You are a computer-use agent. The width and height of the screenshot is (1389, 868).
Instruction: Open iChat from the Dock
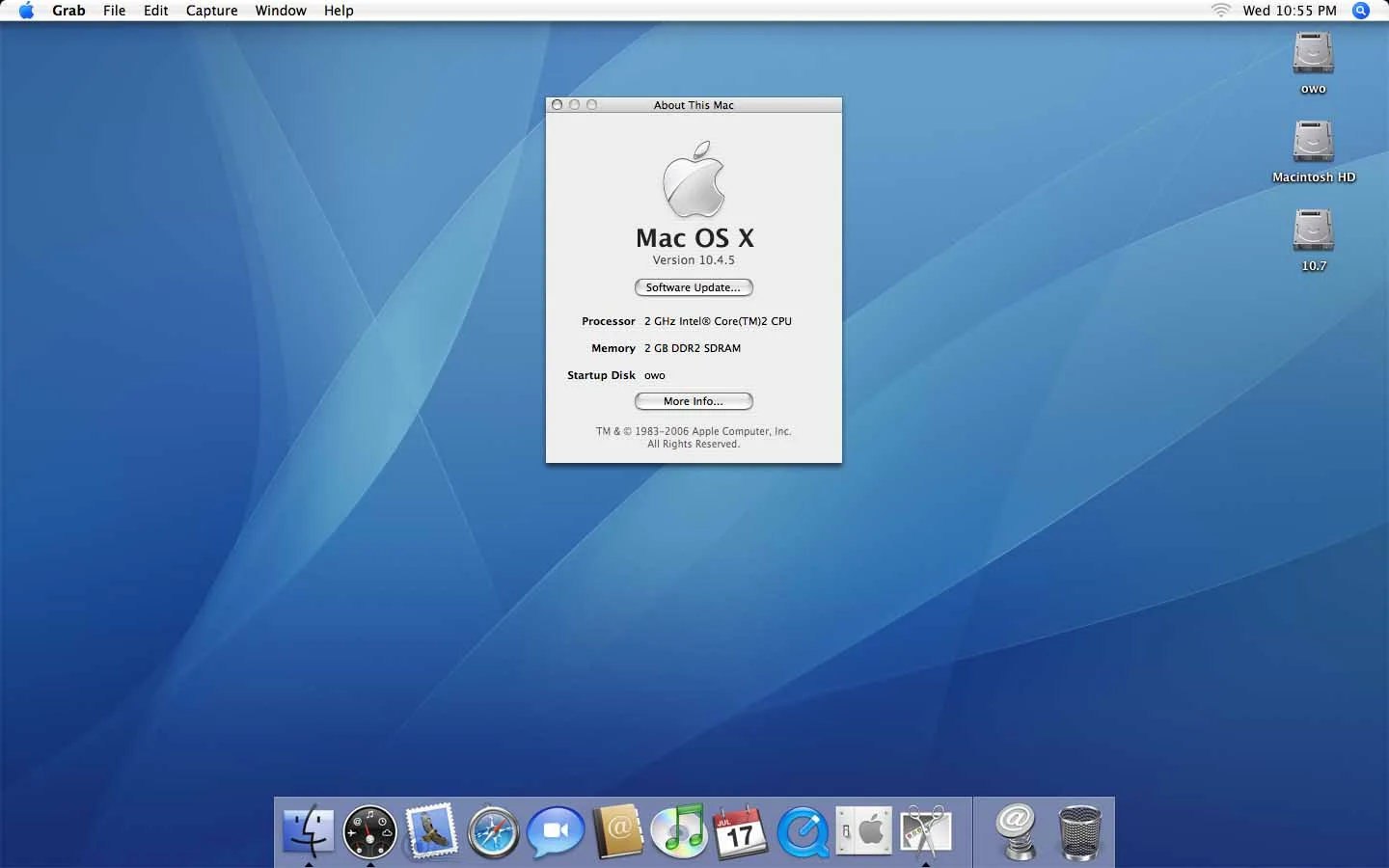[x=556, y=831]
